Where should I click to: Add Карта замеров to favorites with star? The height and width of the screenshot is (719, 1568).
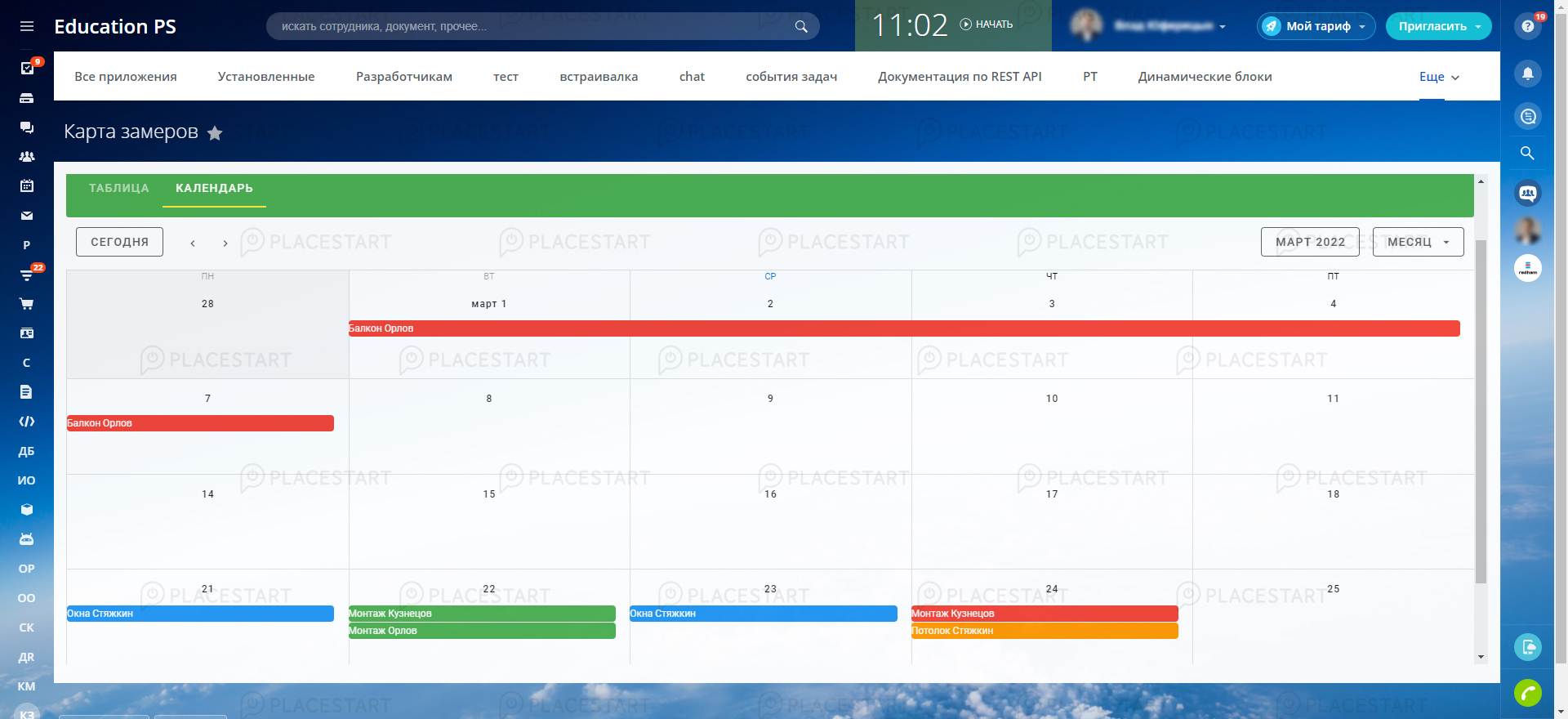point(215,133)
